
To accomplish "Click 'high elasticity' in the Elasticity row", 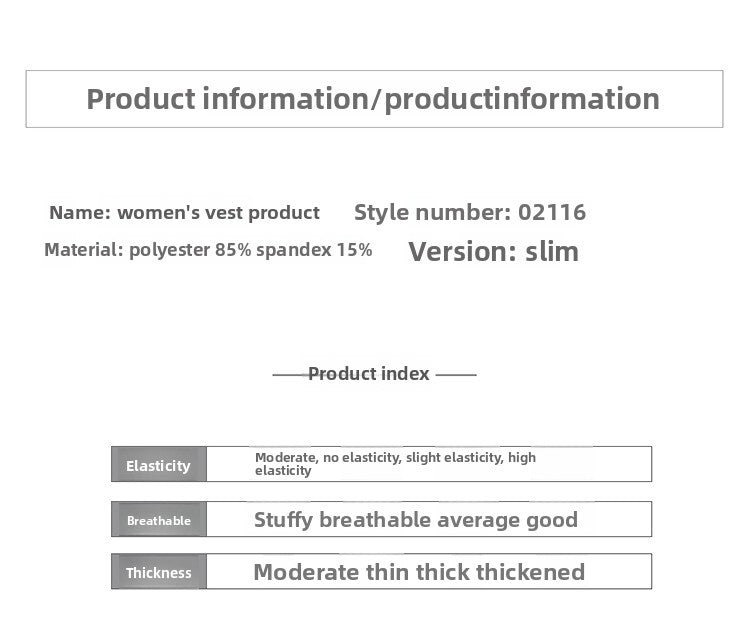I will click(395, 464).
